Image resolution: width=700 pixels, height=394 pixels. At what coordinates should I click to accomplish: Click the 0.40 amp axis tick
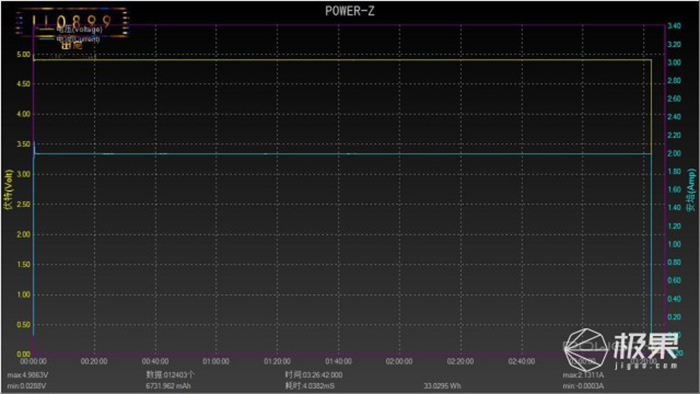[x=675, y=299]
